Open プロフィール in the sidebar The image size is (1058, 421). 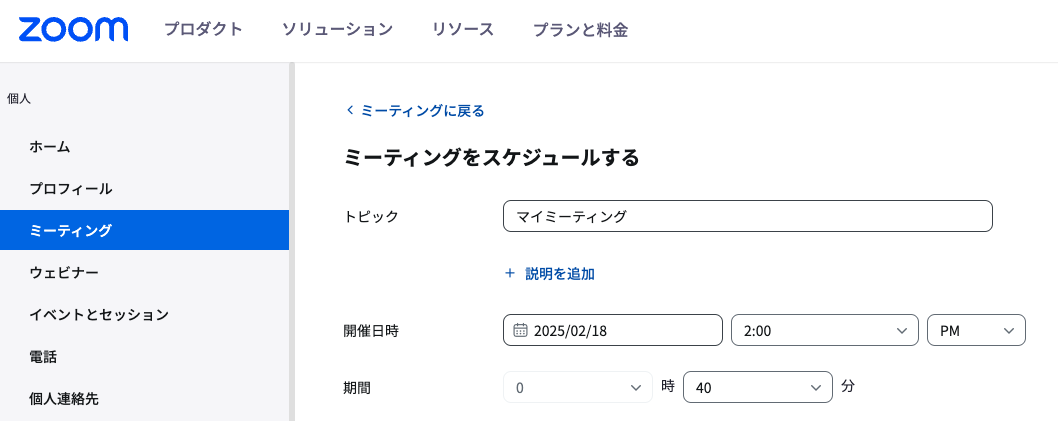click(x=70, y=189)
